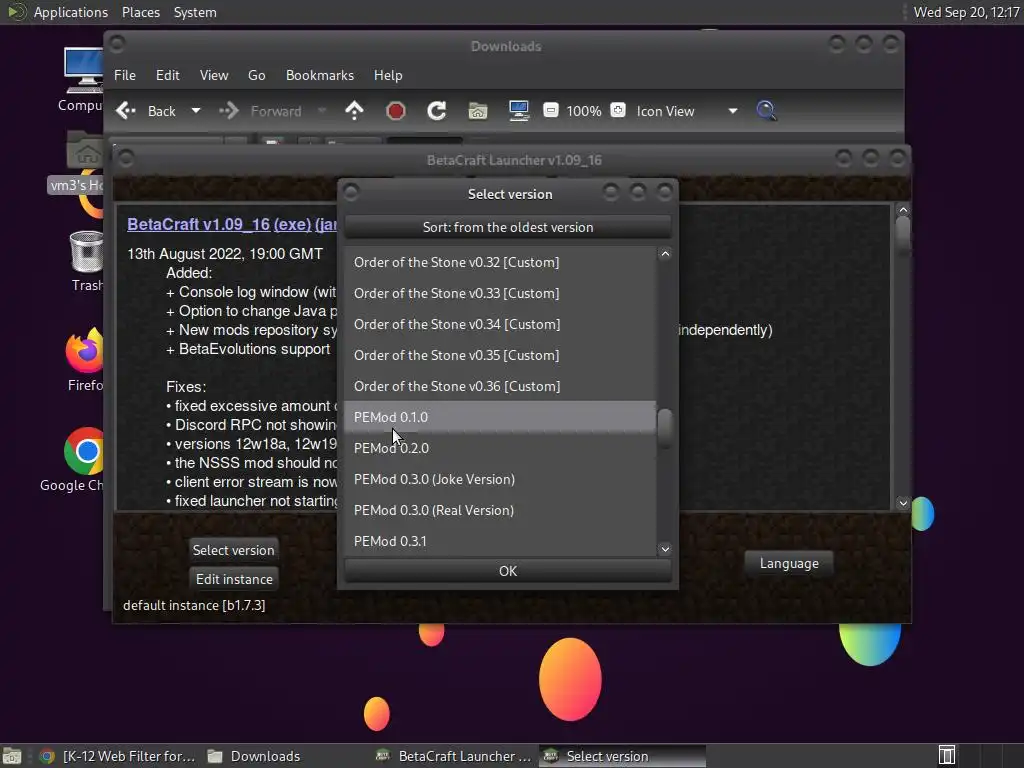Click changelog scrollbar down arrow
The height and width of the screenshot is (768, 1024).
point(903,503)
